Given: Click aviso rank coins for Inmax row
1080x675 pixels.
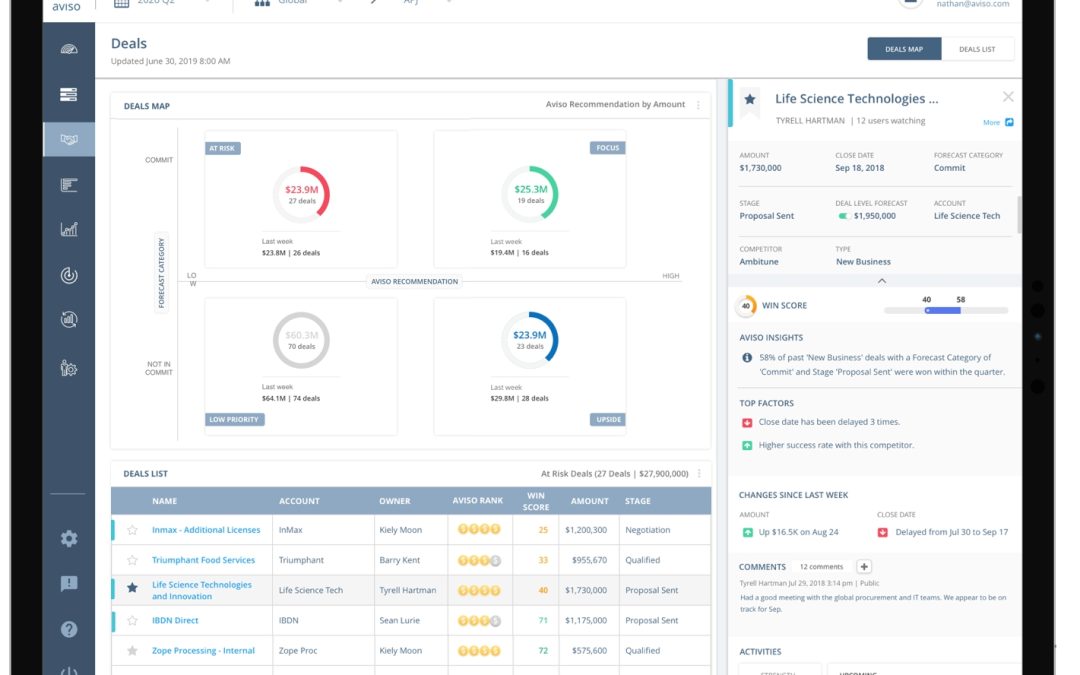Looking at the screenshot, I should pyautogui.click(x=479, y=530).
